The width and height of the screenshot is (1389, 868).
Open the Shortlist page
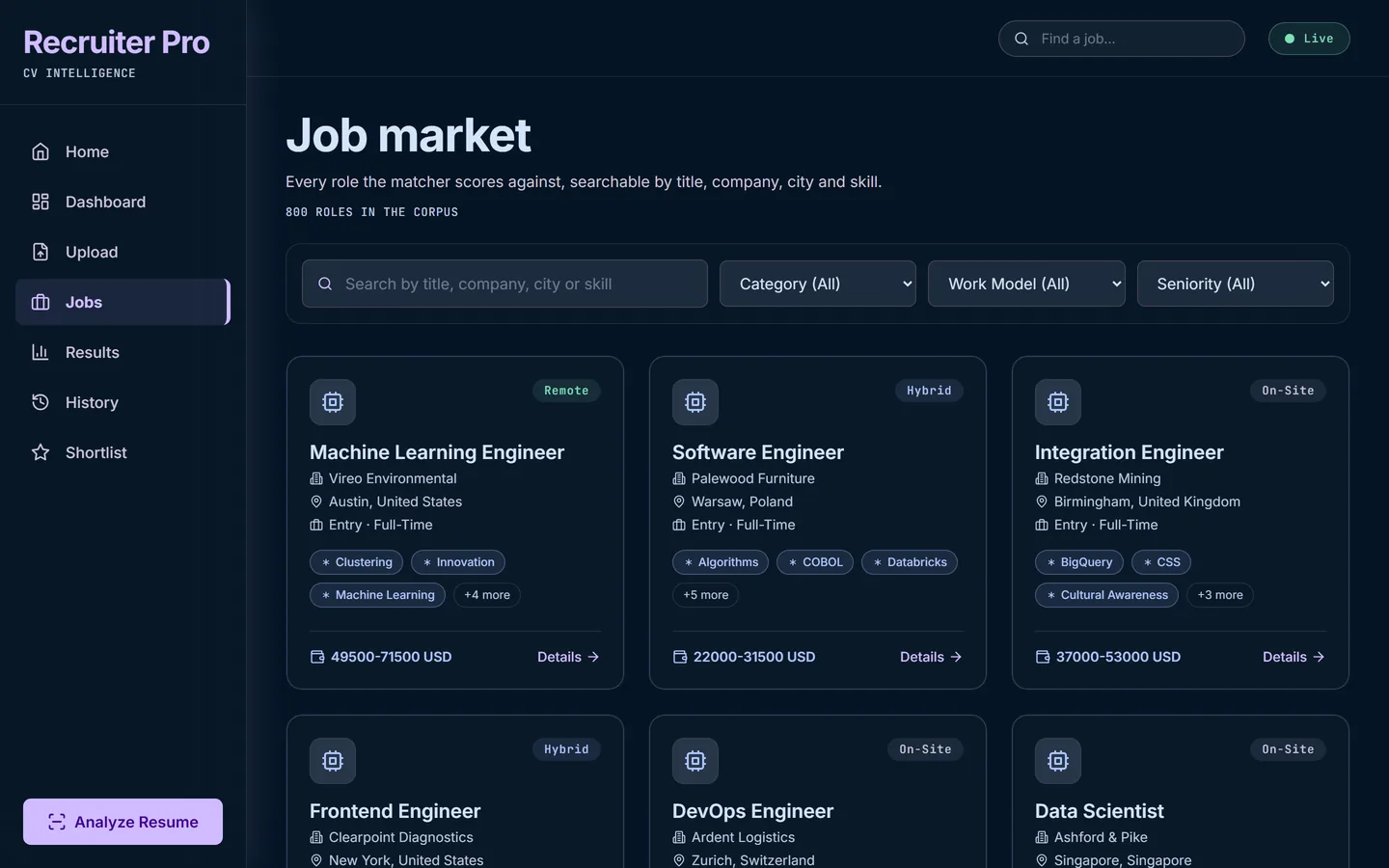click(x=123, y=452)
